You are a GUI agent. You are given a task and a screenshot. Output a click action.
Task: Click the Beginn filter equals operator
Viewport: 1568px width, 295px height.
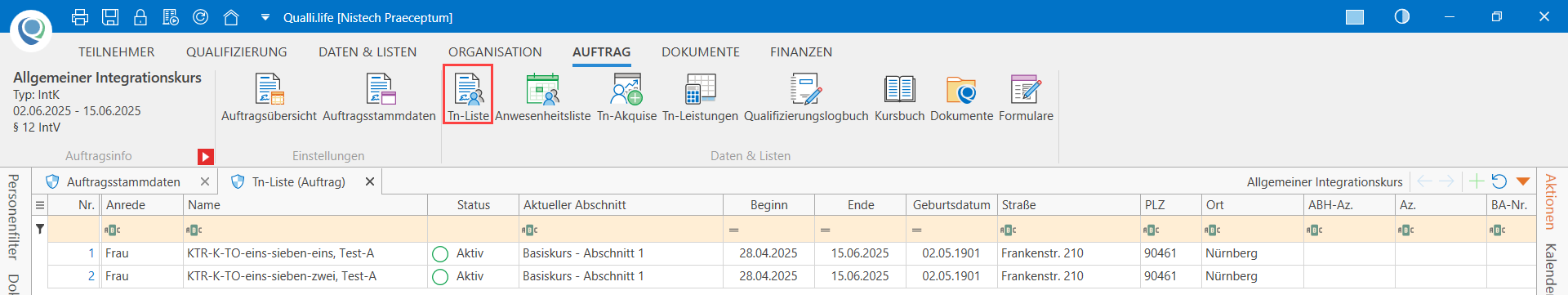click(734, 230)
